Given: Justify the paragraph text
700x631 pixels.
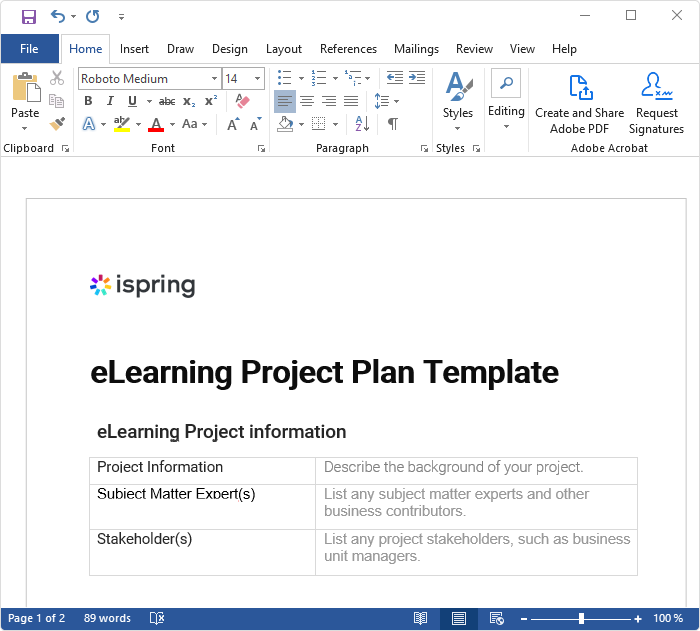Looking at the screenshot, I should (x=351, y=101).
